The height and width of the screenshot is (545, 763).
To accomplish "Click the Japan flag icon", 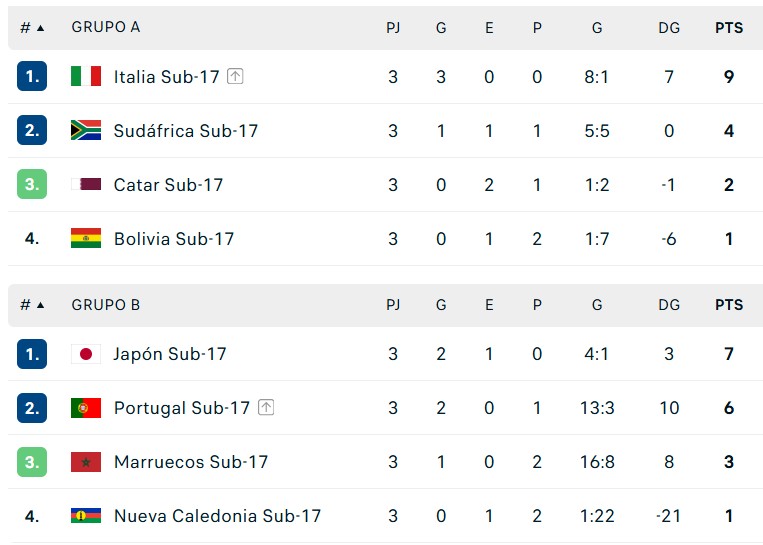I will (x=86, y=354).
